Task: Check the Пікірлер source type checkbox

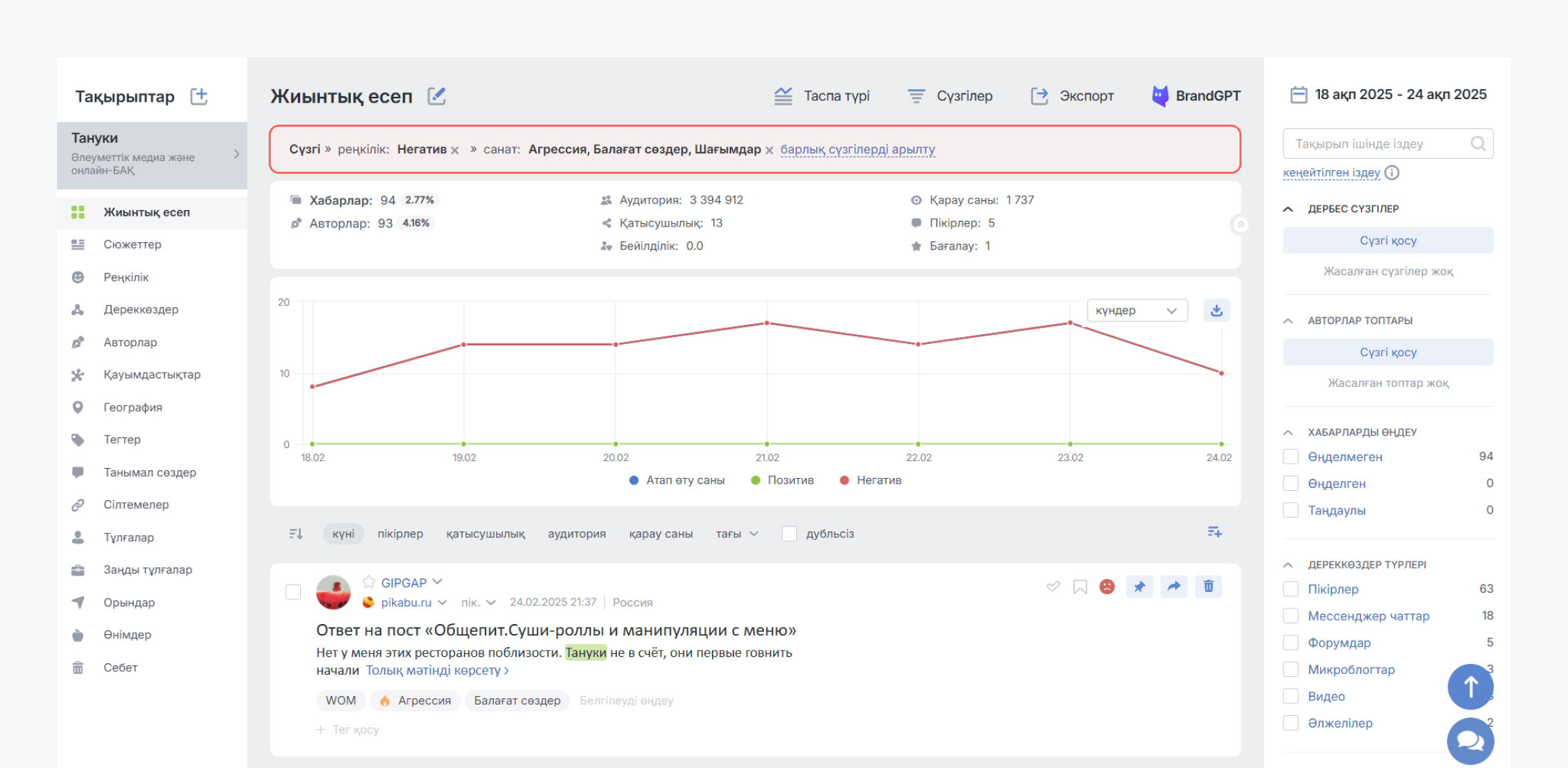Action: point(1291,589)
